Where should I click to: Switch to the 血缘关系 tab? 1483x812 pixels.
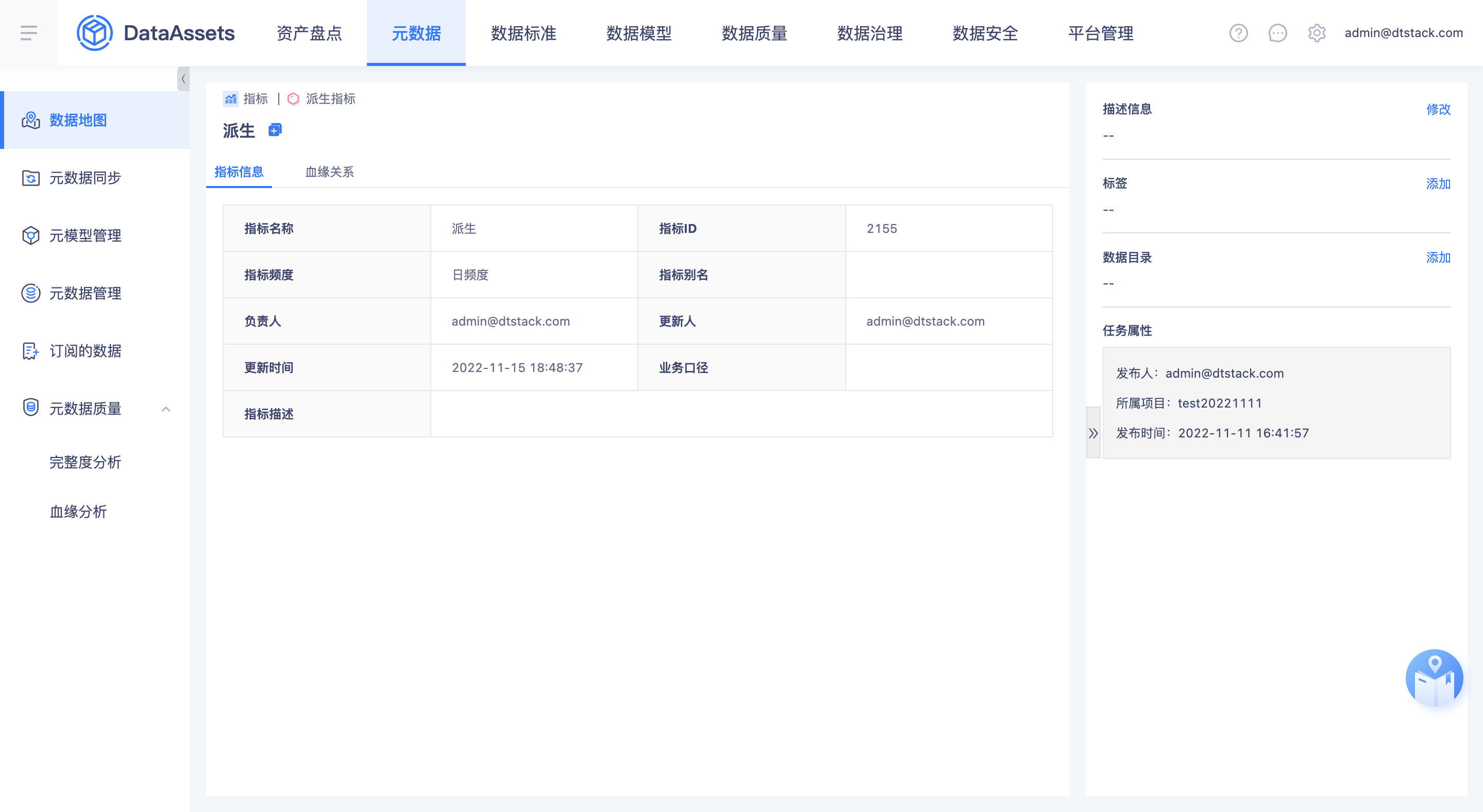click(329, 172)
